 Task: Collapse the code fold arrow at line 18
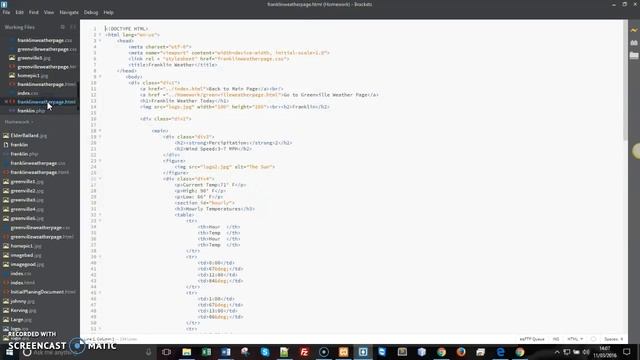pyautogui.click(x=100, y=131)
